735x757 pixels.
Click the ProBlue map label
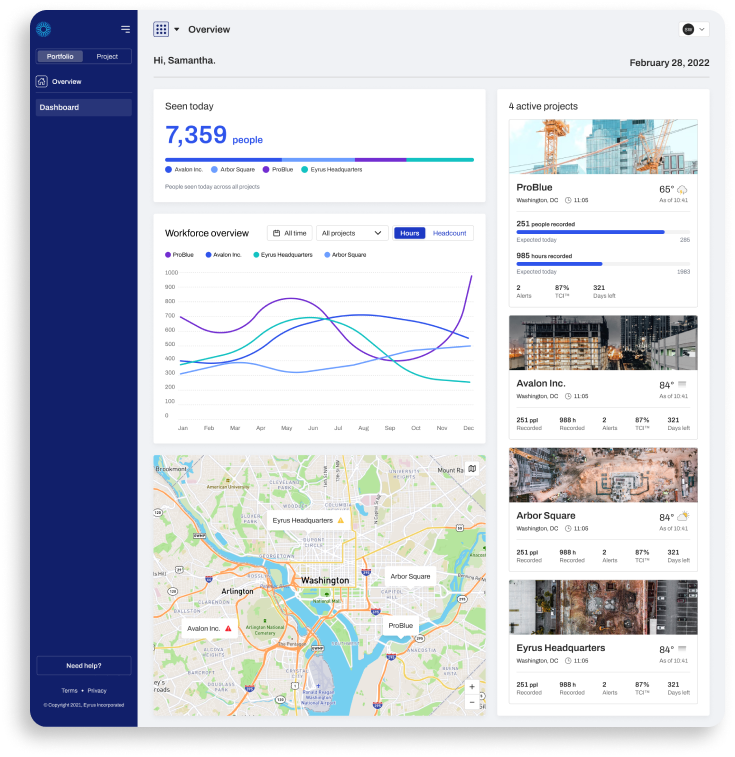tap(401, 625)
